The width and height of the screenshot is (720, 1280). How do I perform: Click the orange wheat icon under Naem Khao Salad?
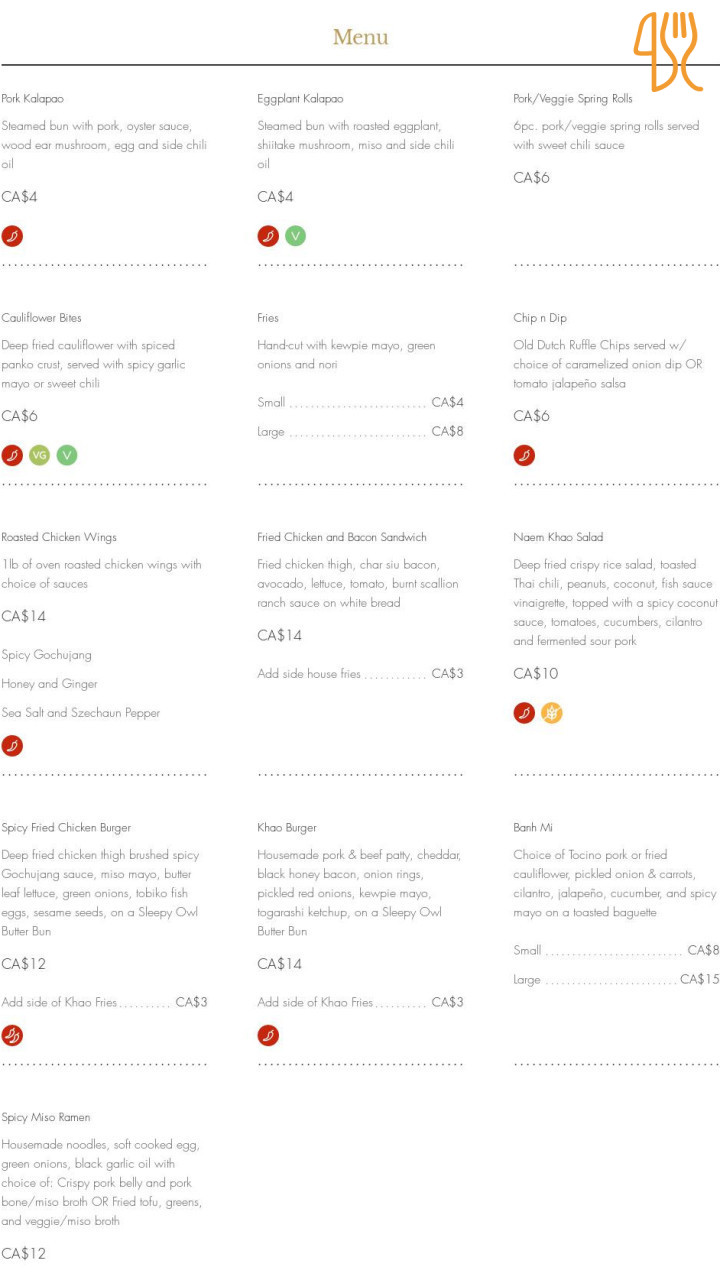coord(551,713)
